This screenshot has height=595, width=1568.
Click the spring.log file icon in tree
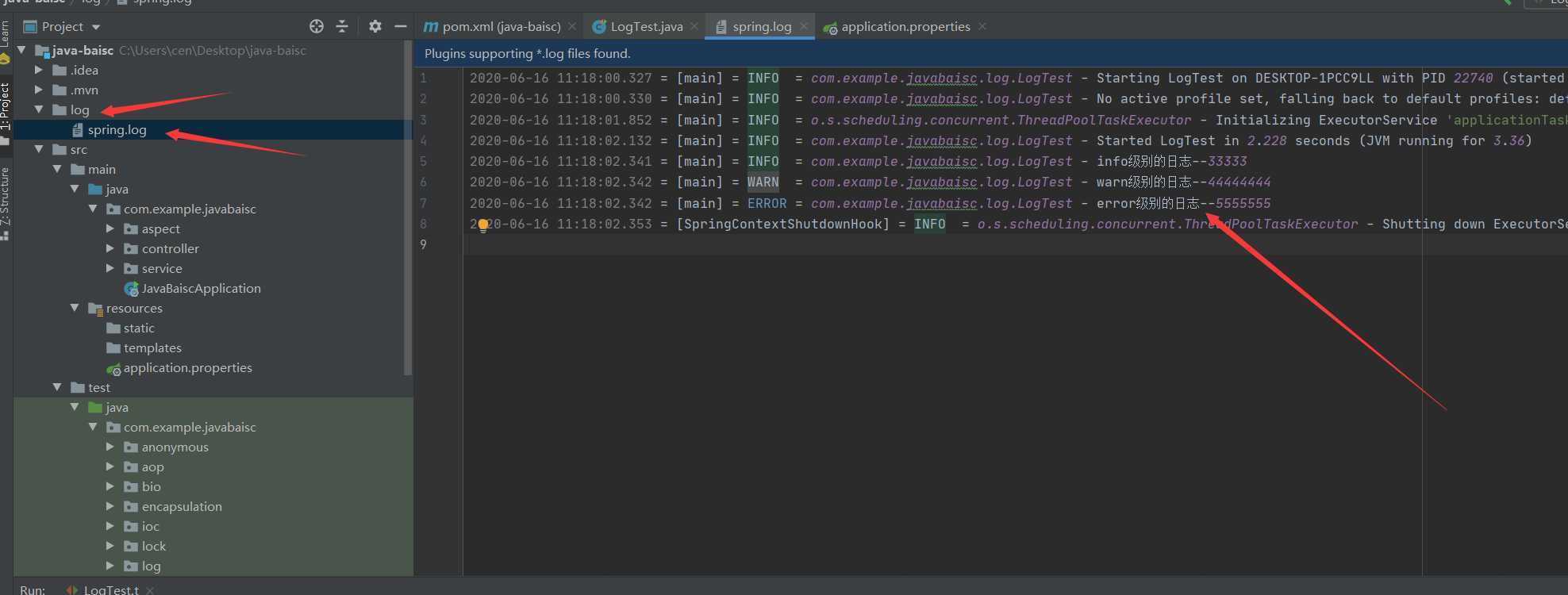click(x=78, y=129)
